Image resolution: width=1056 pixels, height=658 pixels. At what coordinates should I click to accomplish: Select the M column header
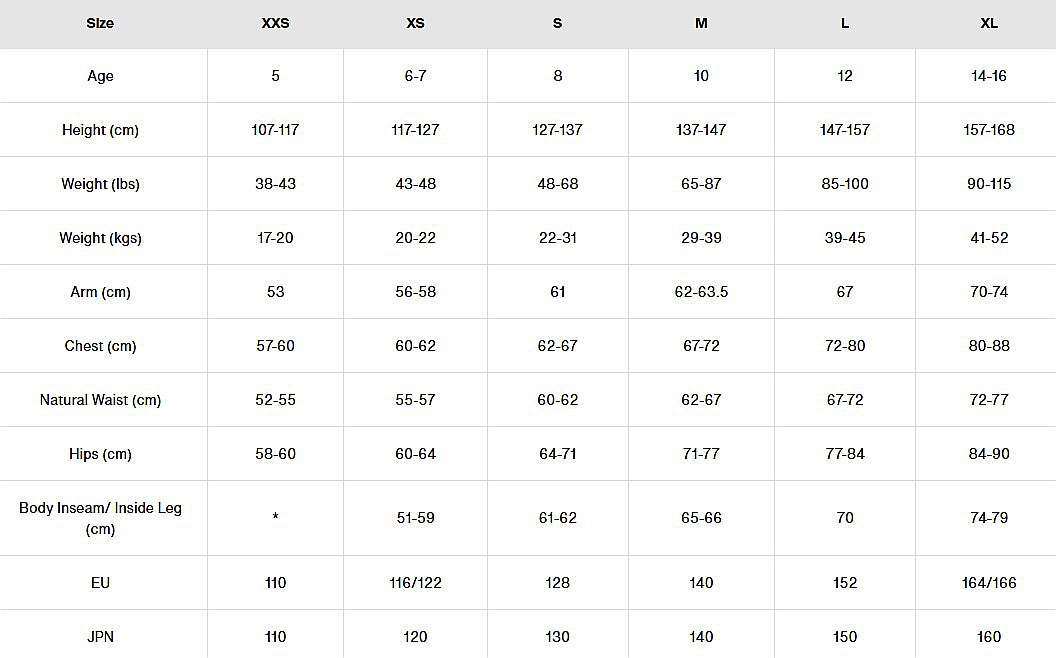pos(701,23)
